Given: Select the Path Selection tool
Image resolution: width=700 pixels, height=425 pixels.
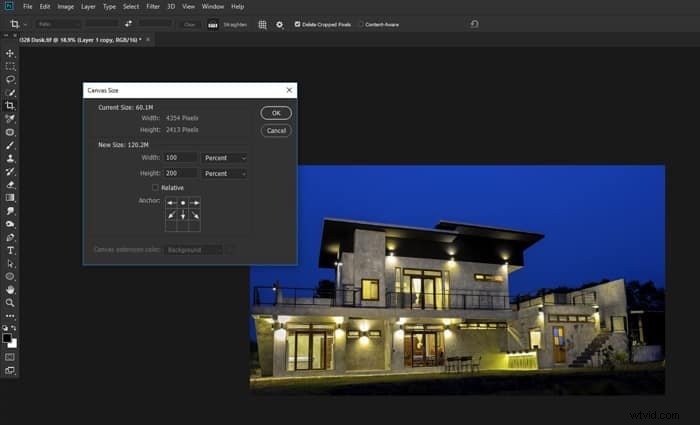Looking at the screenshot, I should point(10,263).
